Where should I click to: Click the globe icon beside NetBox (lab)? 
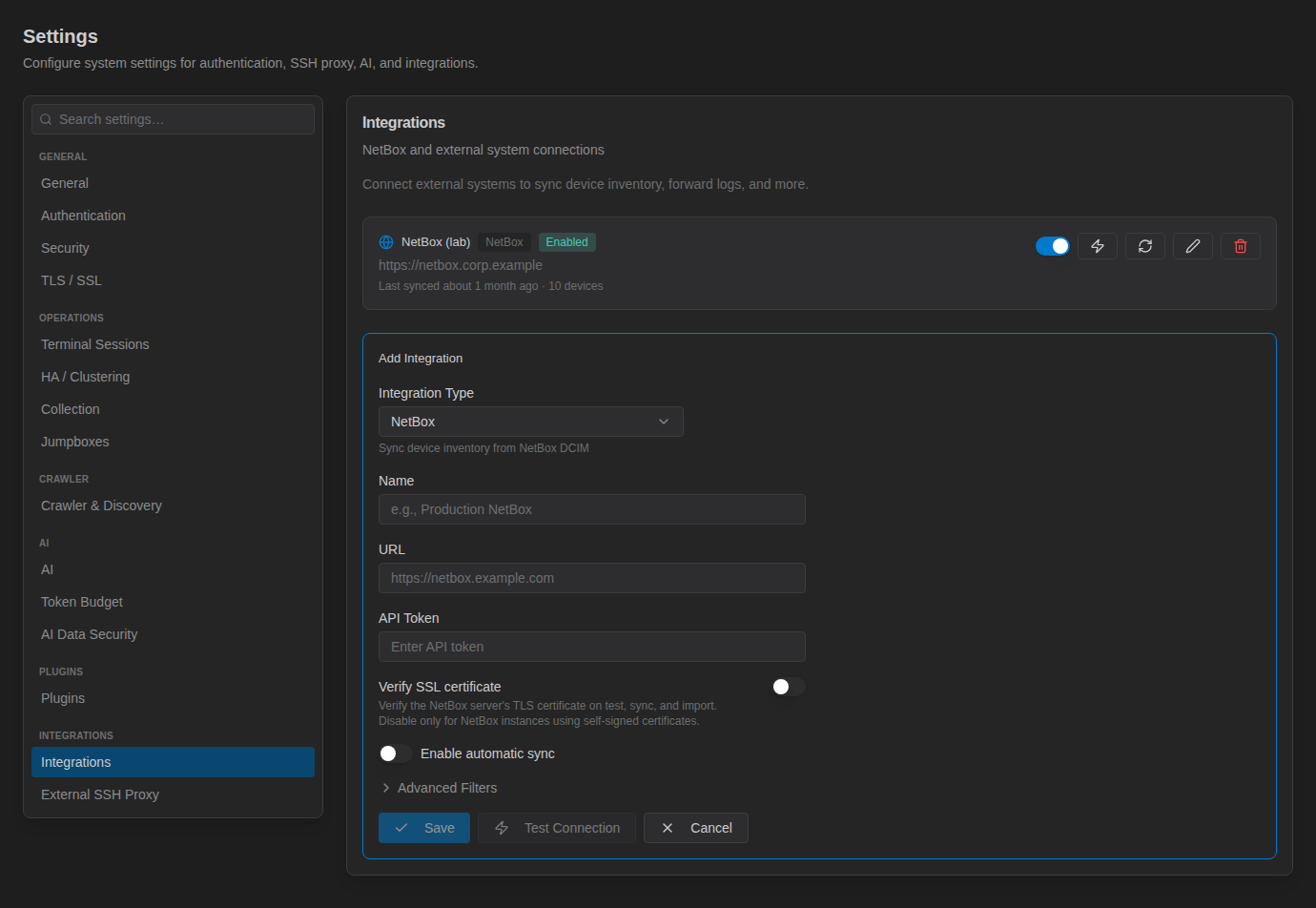point(386,242)
